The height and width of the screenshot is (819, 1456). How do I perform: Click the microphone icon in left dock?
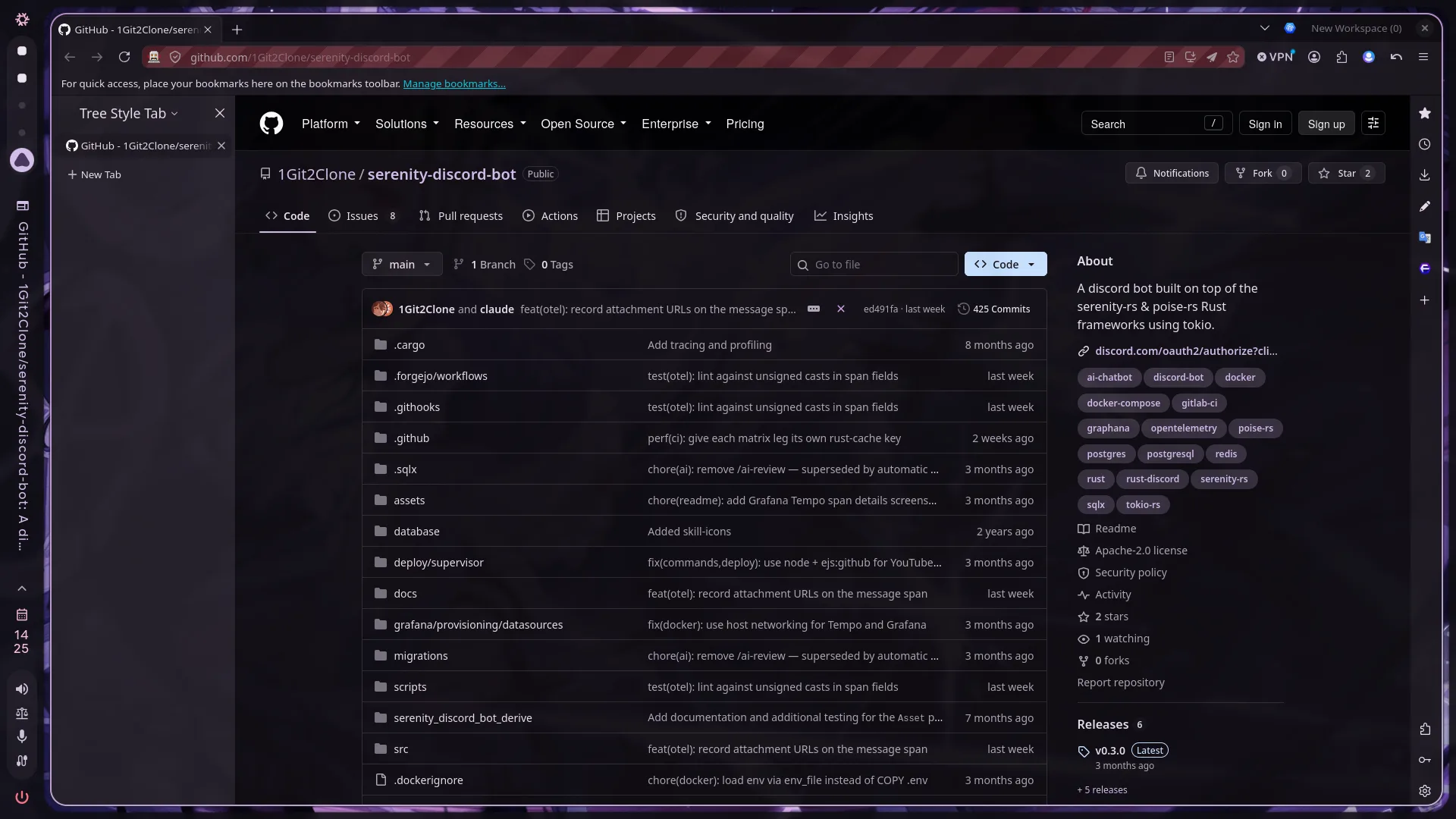coord(22,736)
